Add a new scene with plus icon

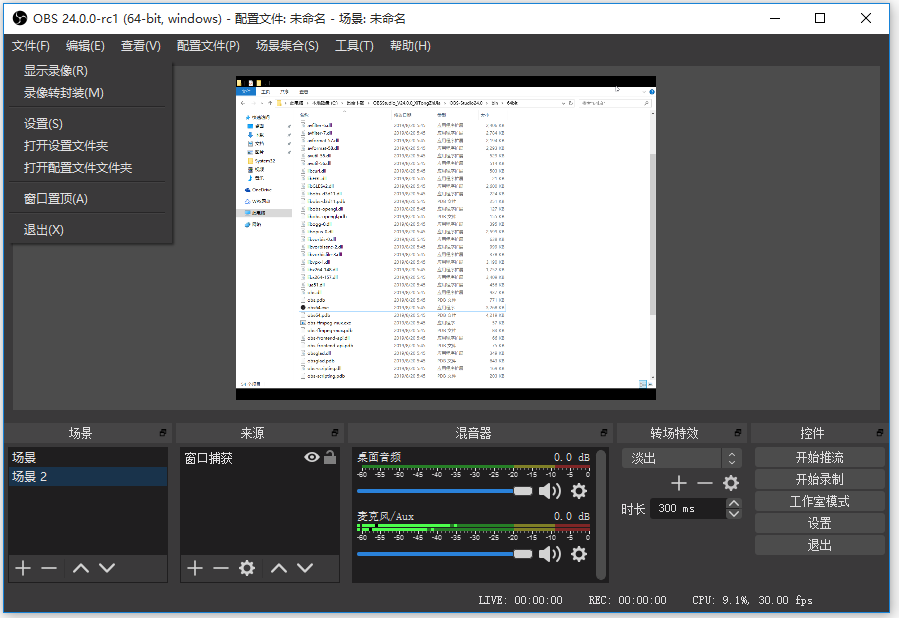22,568
